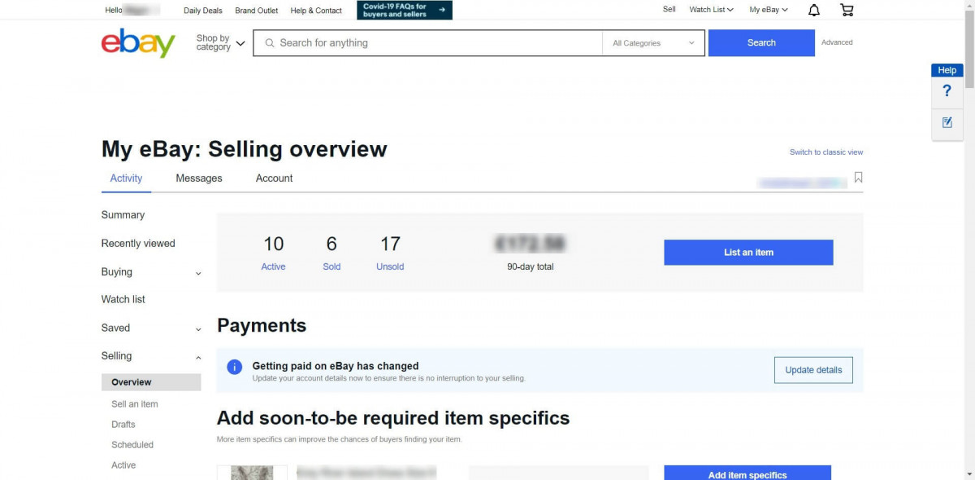Click the blue Search button
This screenshot has height=481, width=977.
(761, 43)
